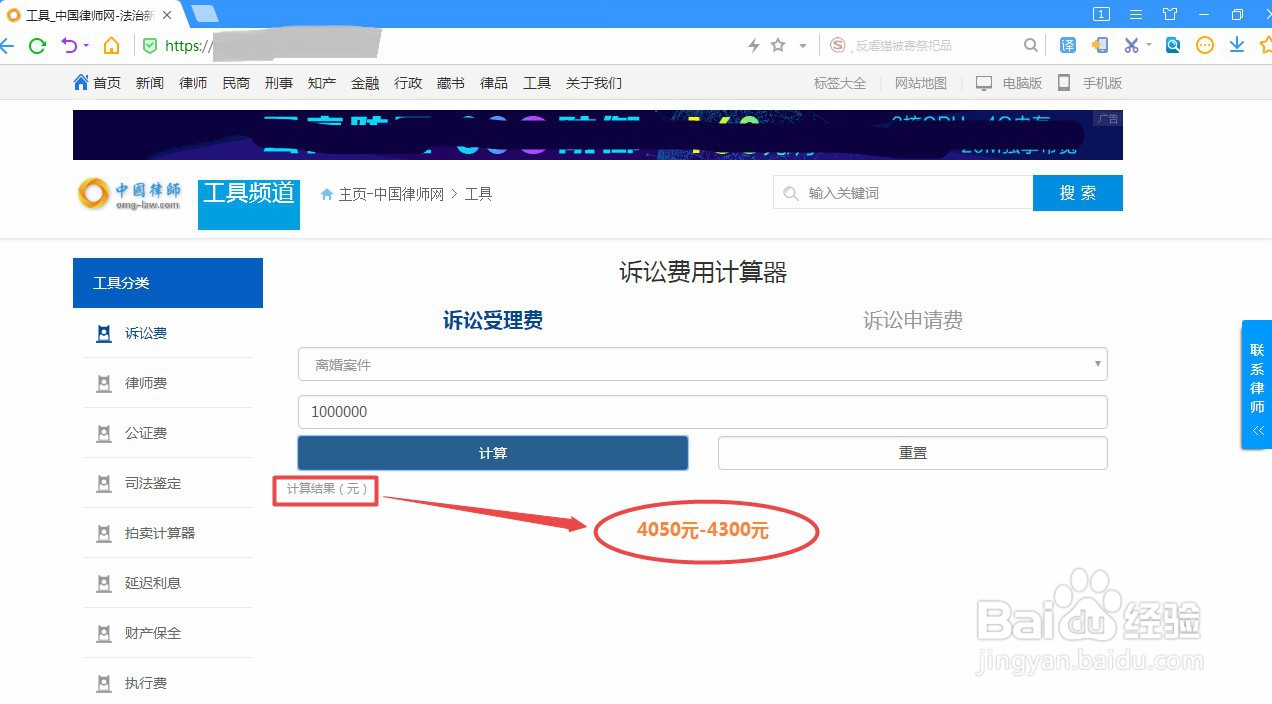1272x704 pixels.
Task: Open the 律师费 calculator in sidebar
Action: [146, 383]
